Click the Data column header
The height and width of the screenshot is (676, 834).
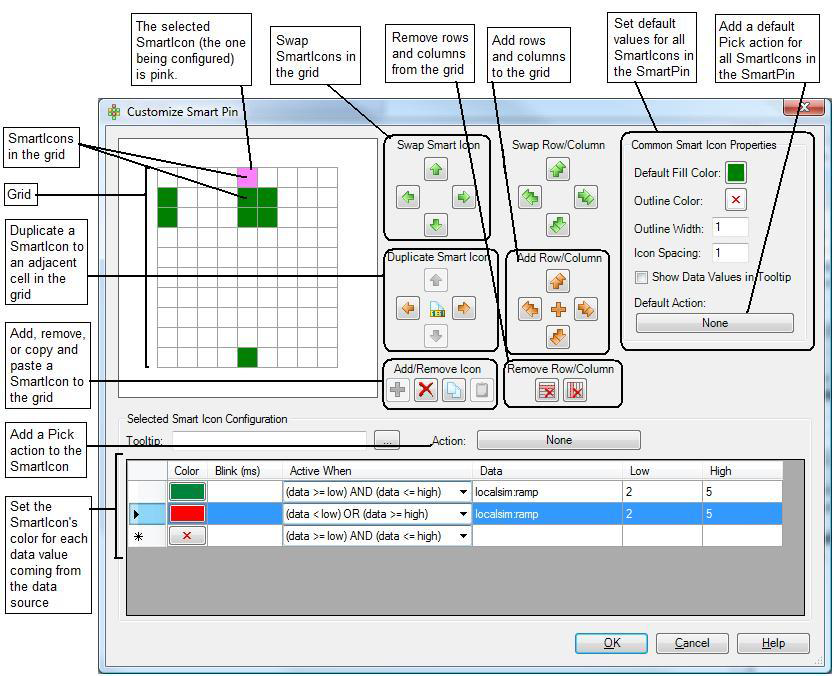[547, 471]
